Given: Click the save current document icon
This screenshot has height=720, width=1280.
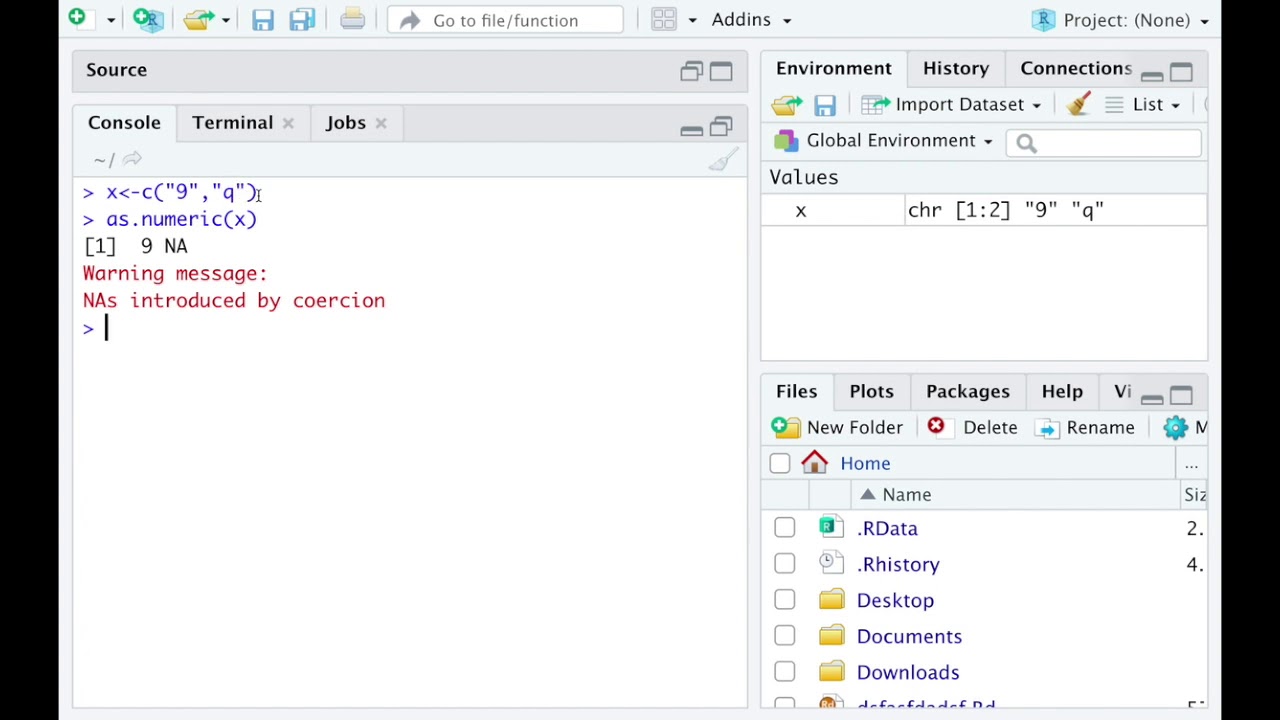Looking at the screenshot, I should coord(262,20).
